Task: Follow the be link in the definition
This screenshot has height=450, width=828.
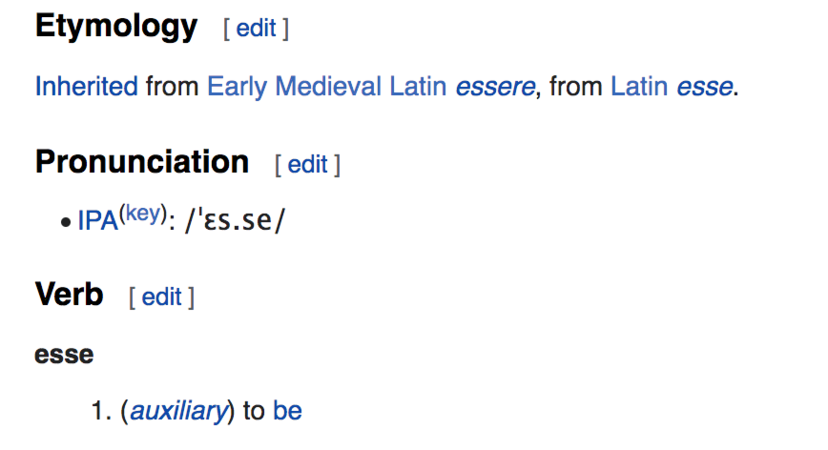Action: [x=287, y=411]
